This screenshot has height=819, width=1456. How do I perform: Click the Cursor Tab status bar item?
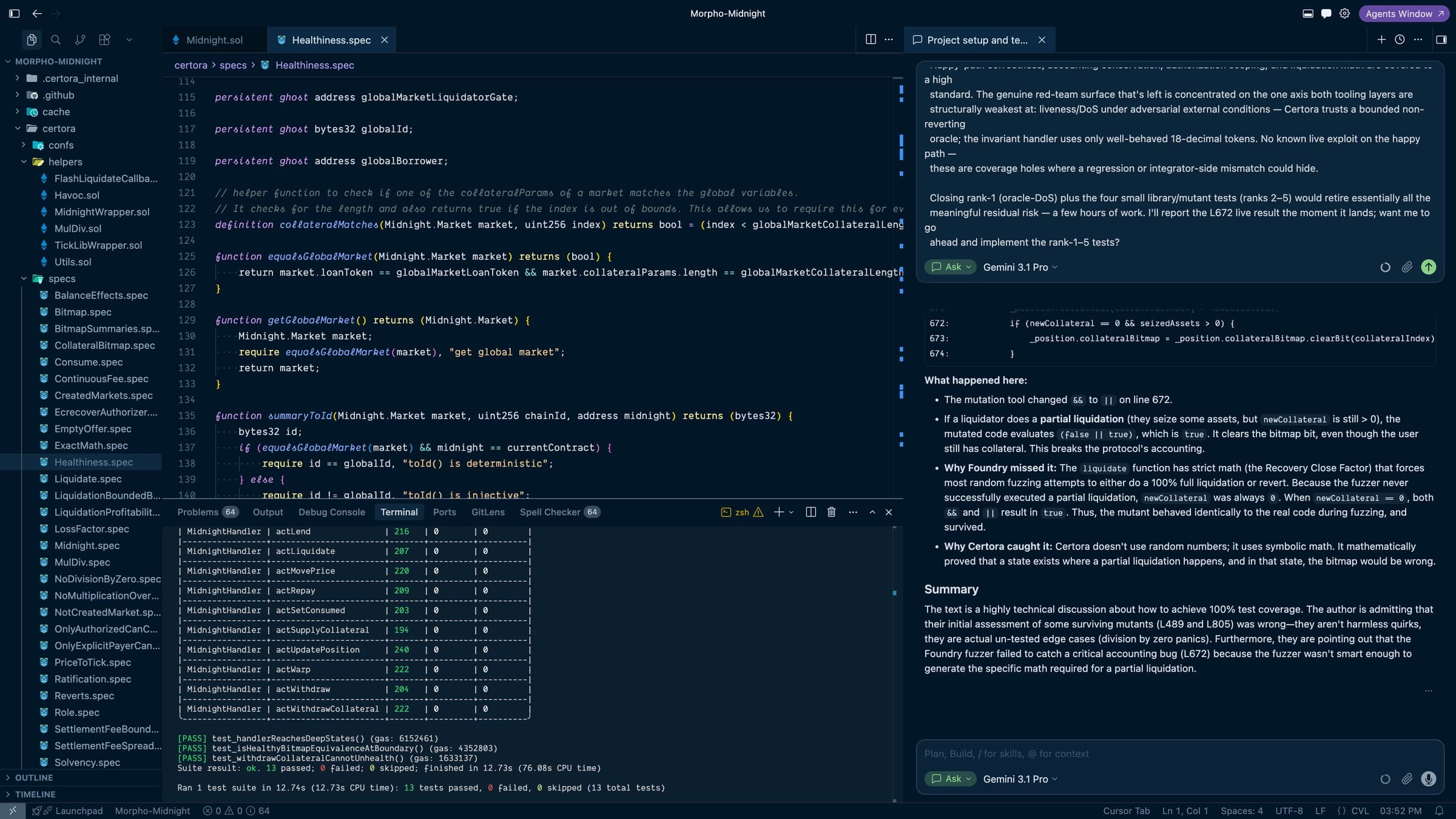tap(1126, 811)
